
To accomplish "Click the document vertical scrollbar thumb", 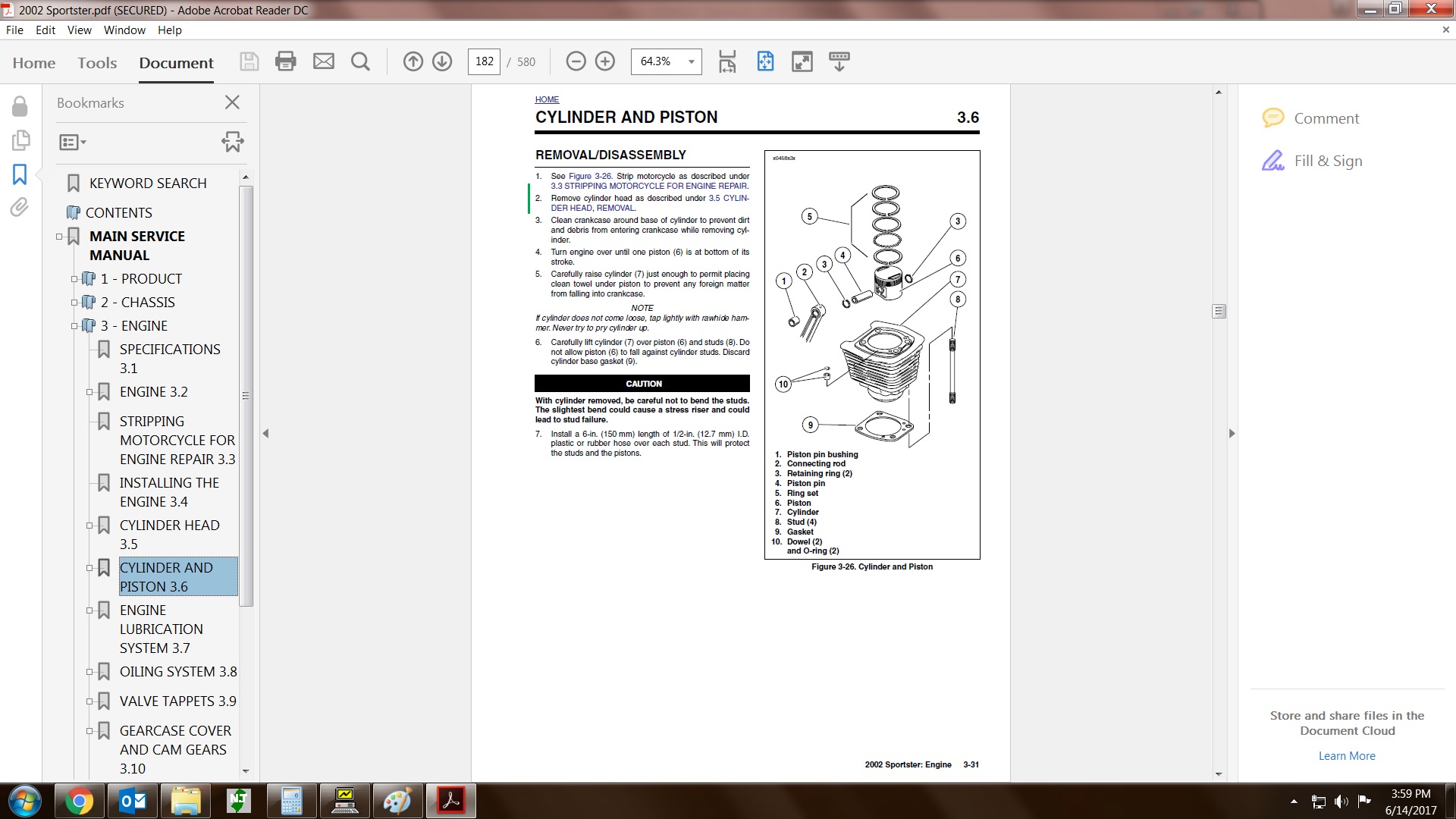I will point(1219,311).
